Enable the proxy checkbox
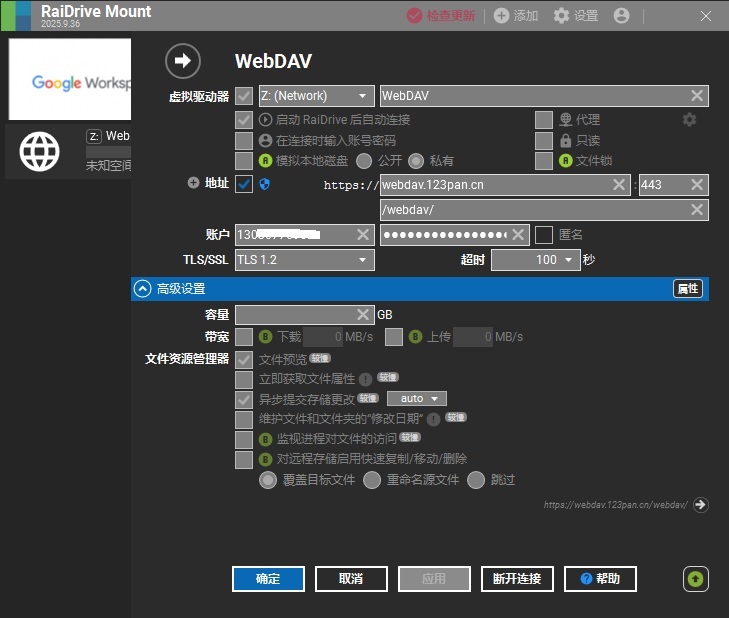The width and height of the screenshot is (729, 618). tap(543, 120)
